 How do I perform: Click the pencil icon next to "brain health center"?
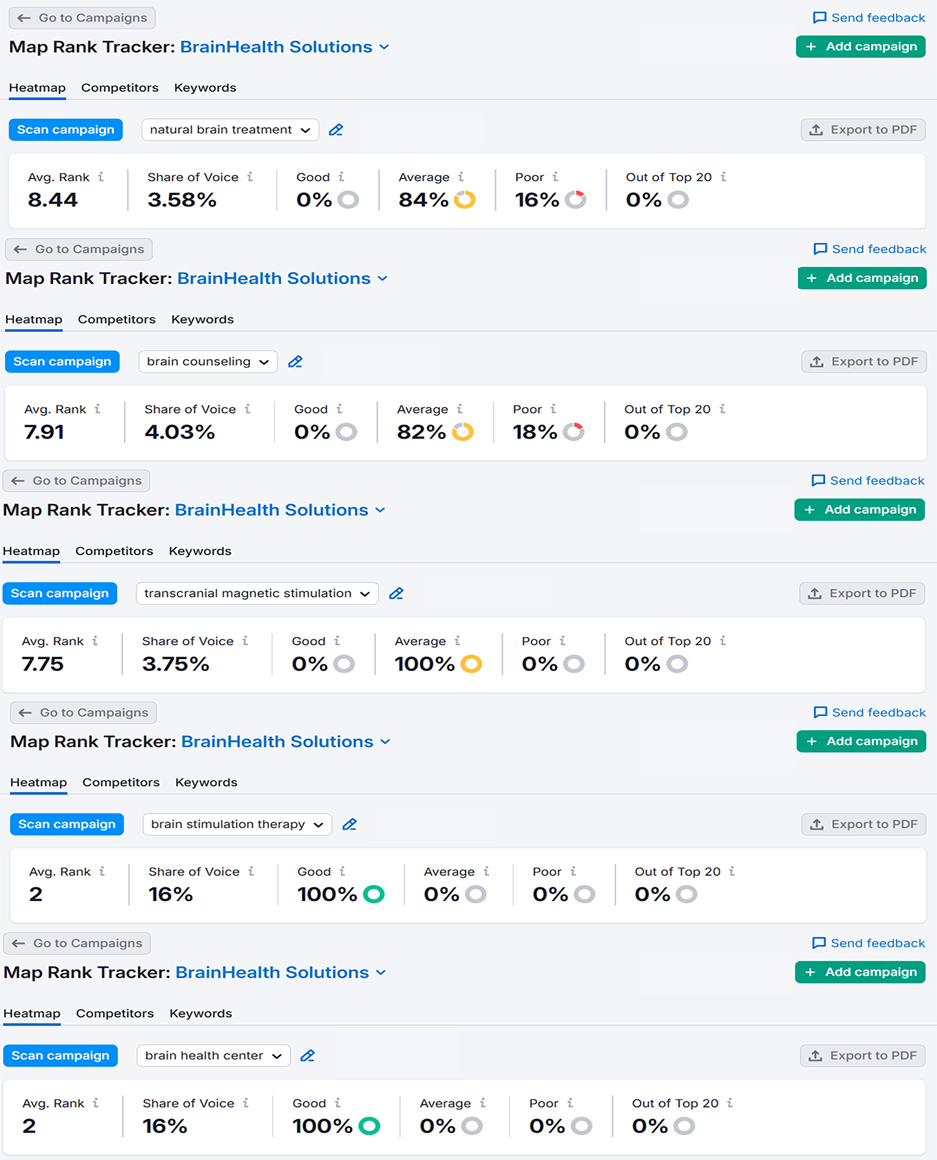coord(308,1056)
